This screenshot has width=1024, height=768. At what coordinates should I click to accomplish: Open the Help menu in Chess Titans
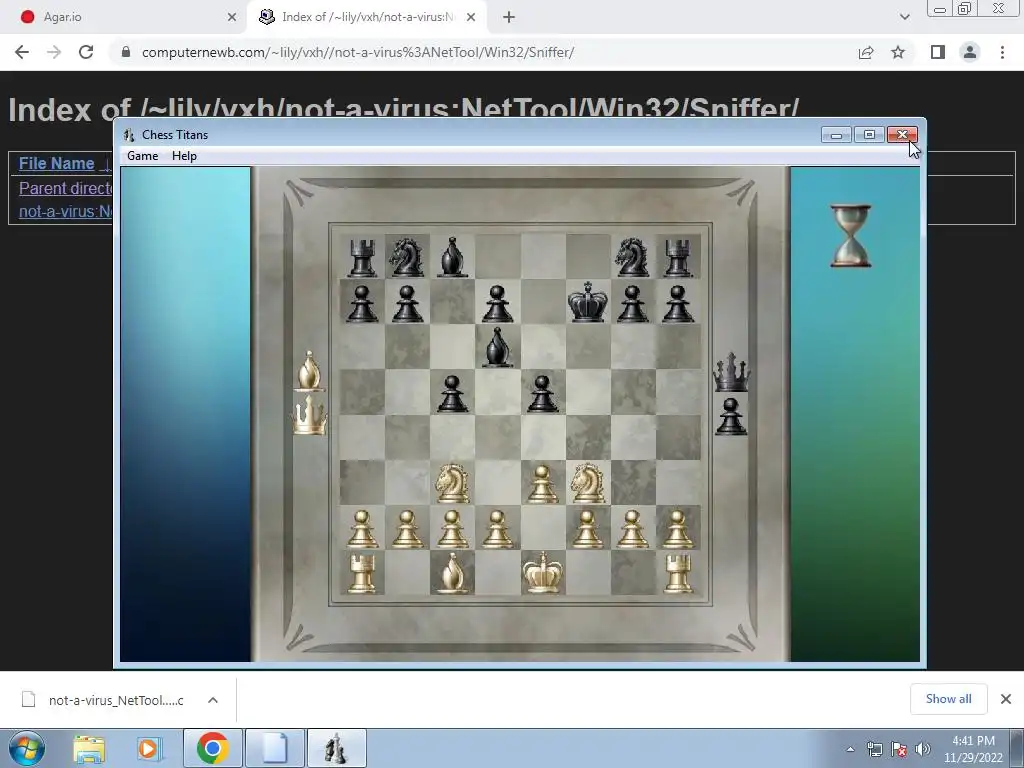click(184, 156)
